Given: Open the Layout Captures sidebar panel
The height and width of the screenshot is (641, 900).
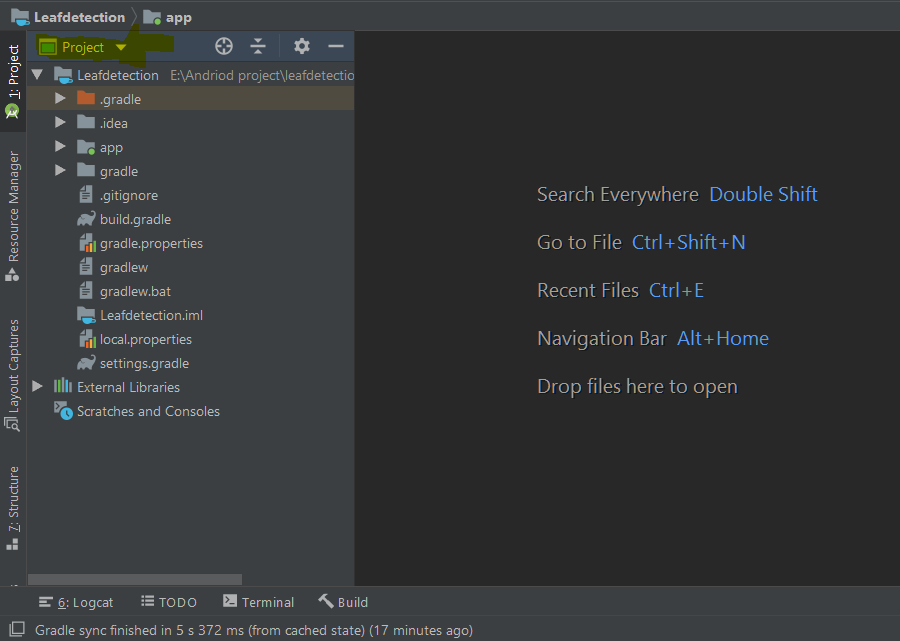Looking at the screenshot, I should coord(12,365).
